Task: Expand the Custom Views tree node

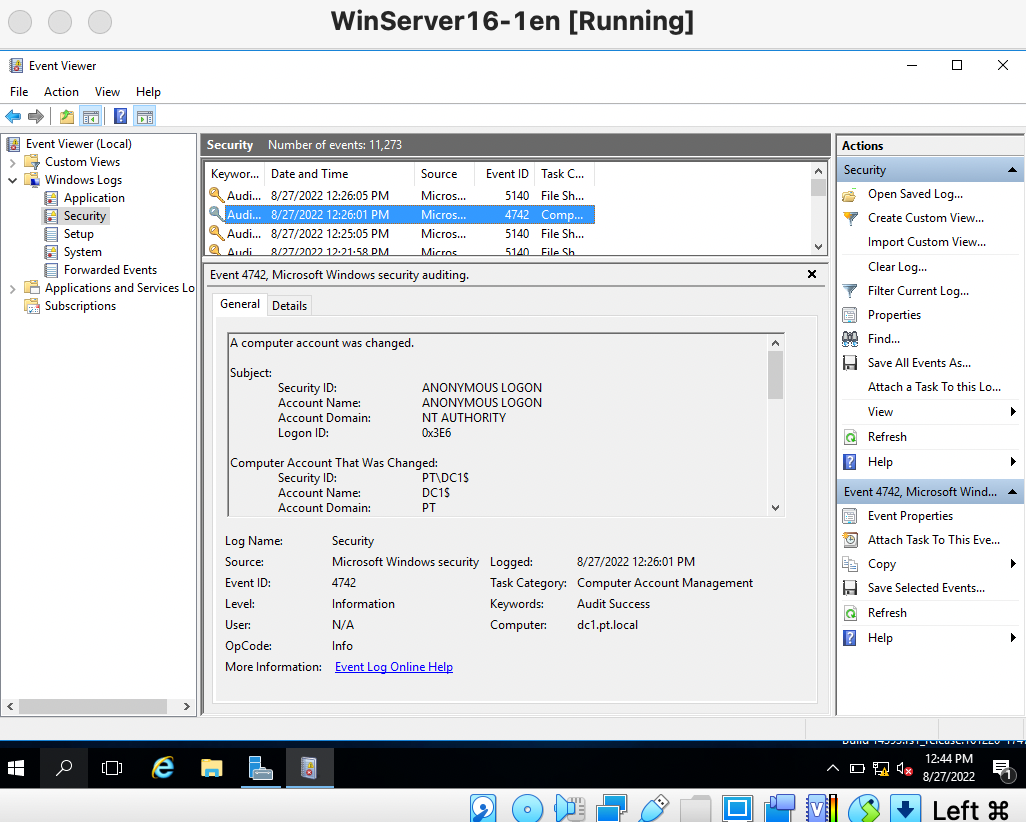Action: (x=12, y=162)
